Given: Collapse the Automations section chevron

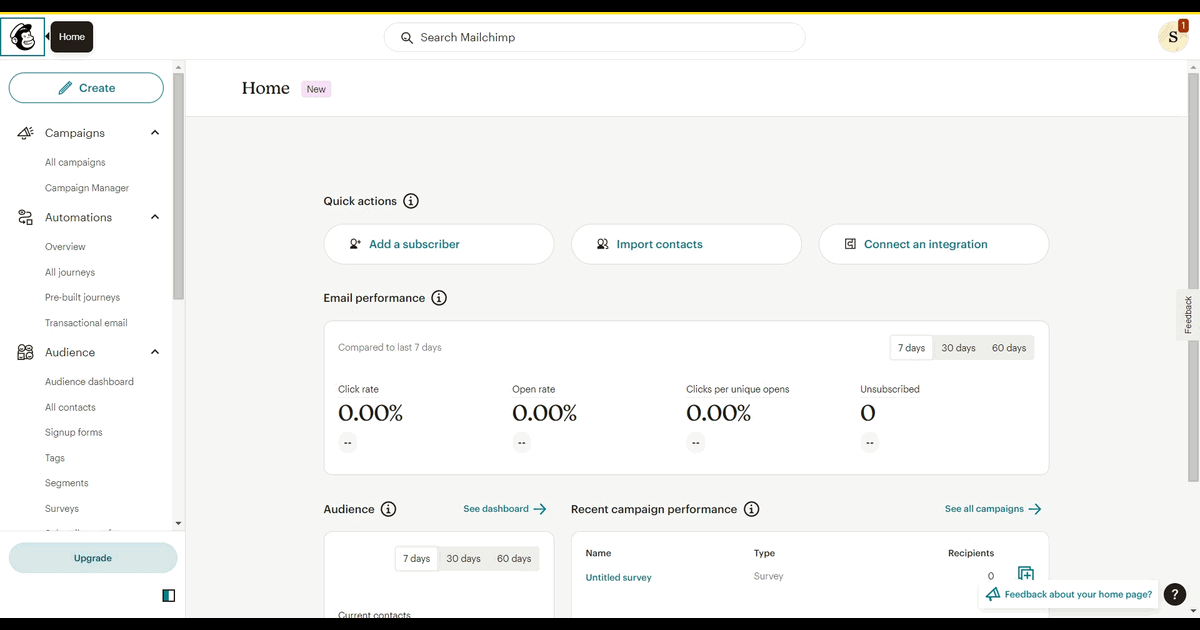Looking at the screenshot, I should click(155, 217).
